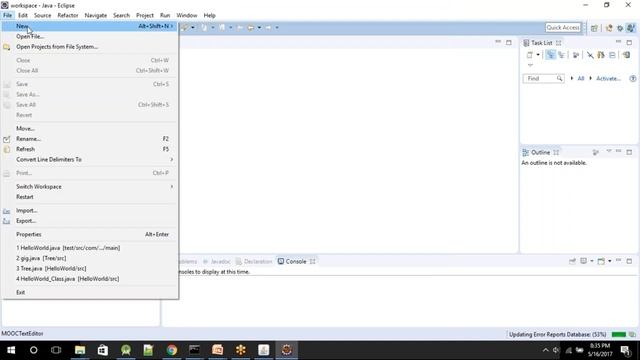Open the New Task dropdown arrow
640x360 pixels.
(538, 55)
